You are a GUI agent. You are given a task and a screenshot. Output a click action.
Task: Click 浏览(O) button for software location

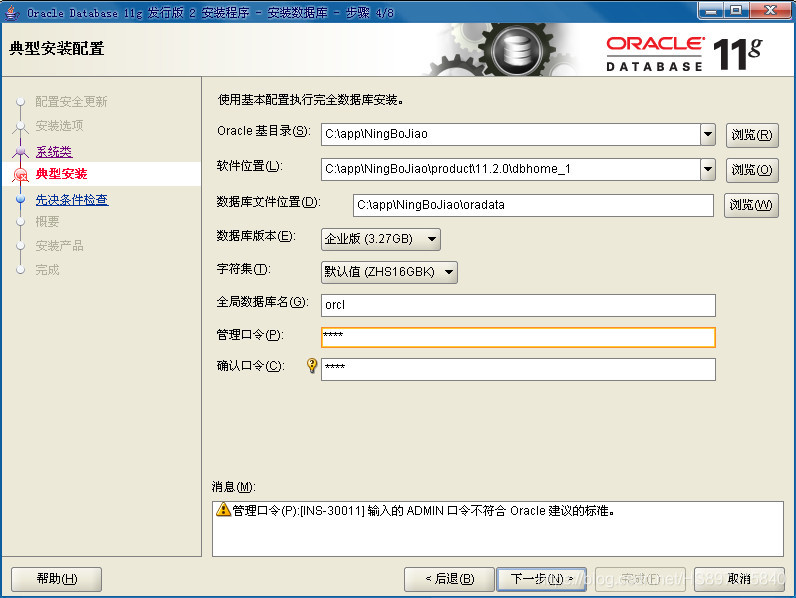[752, 170]
